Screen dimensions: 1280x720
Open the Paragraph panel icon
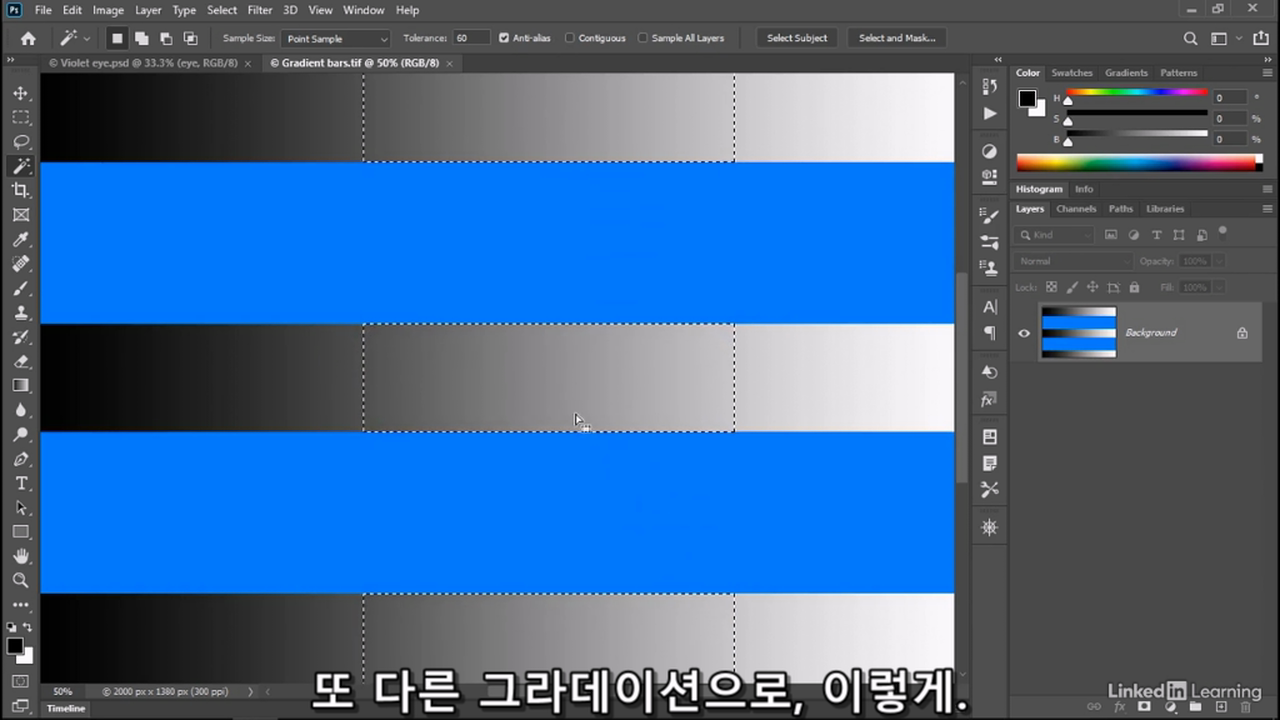(990, 332)
